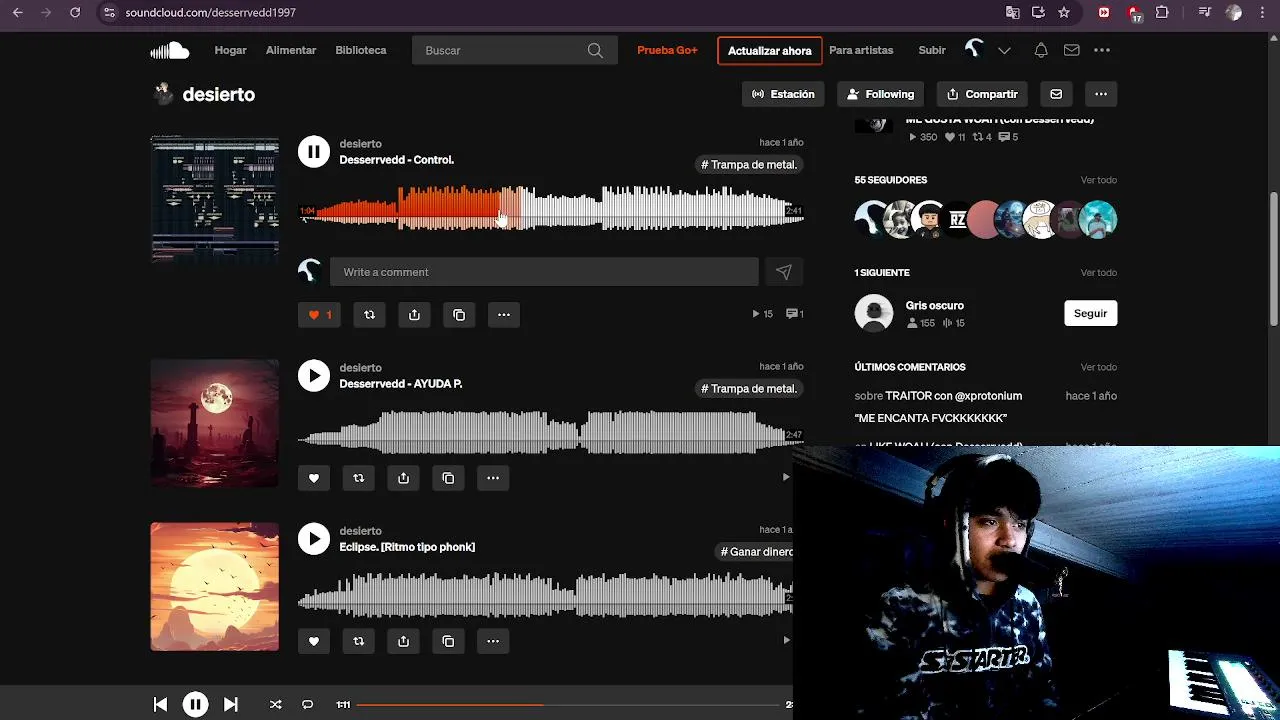Share the Control track
1280x720 pixels.
(414, 315)
